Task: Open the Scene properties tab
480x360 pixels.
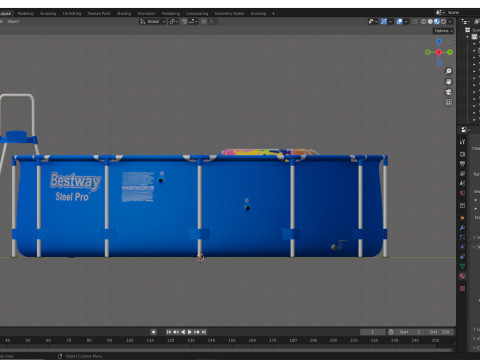Action: [x=462, y=183]
